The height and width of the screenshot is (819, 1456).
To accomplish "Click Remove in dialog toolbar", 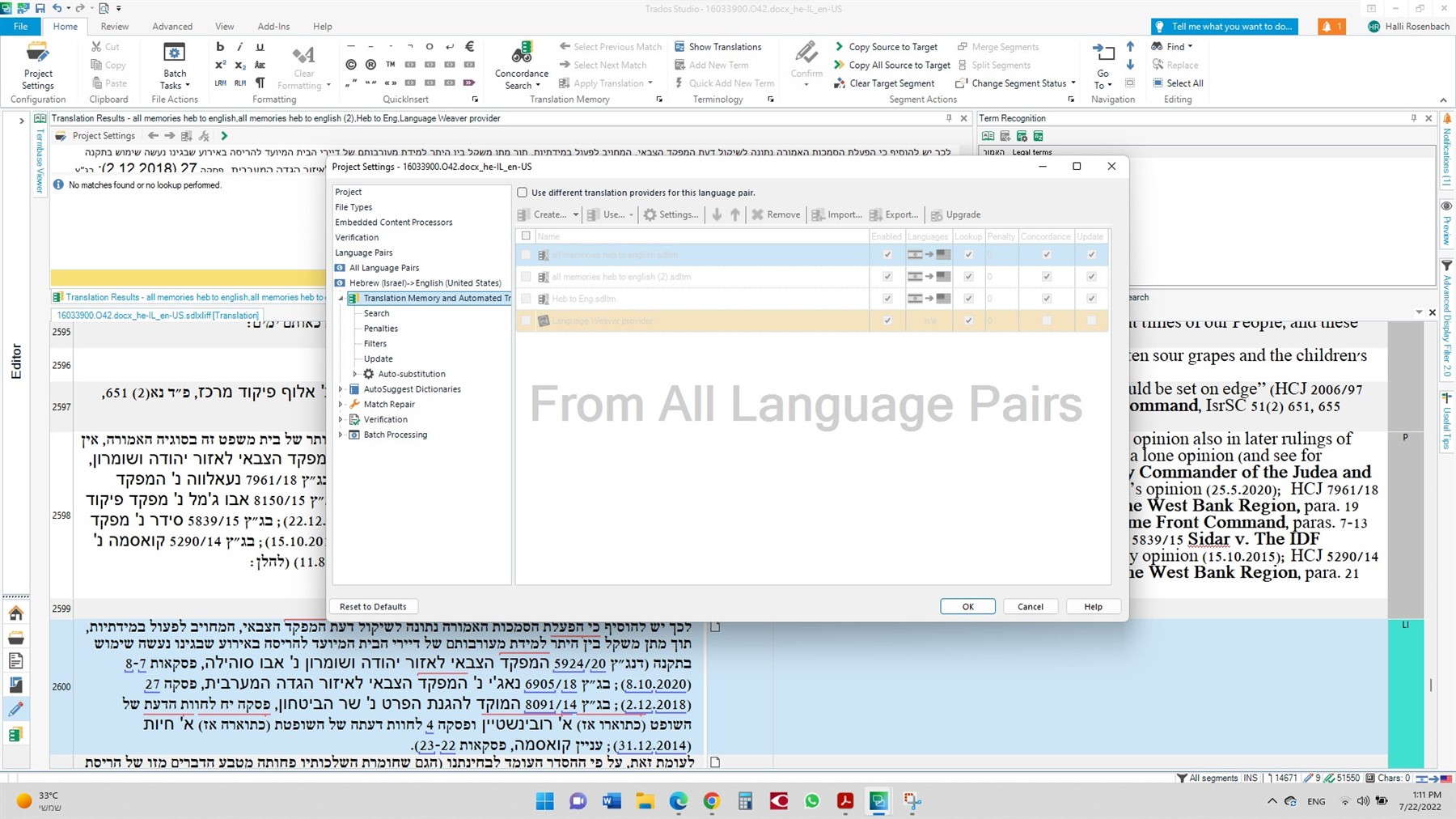I will [x=776, y=214].
